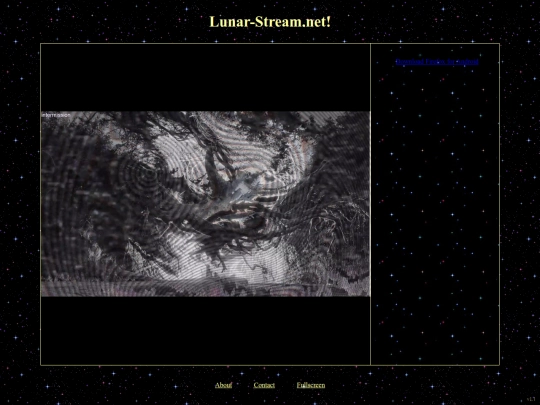Click the v1.3 version label
The height and width of the screenshot is (405, 540).
pyautogui.click(x=531, y=399)
